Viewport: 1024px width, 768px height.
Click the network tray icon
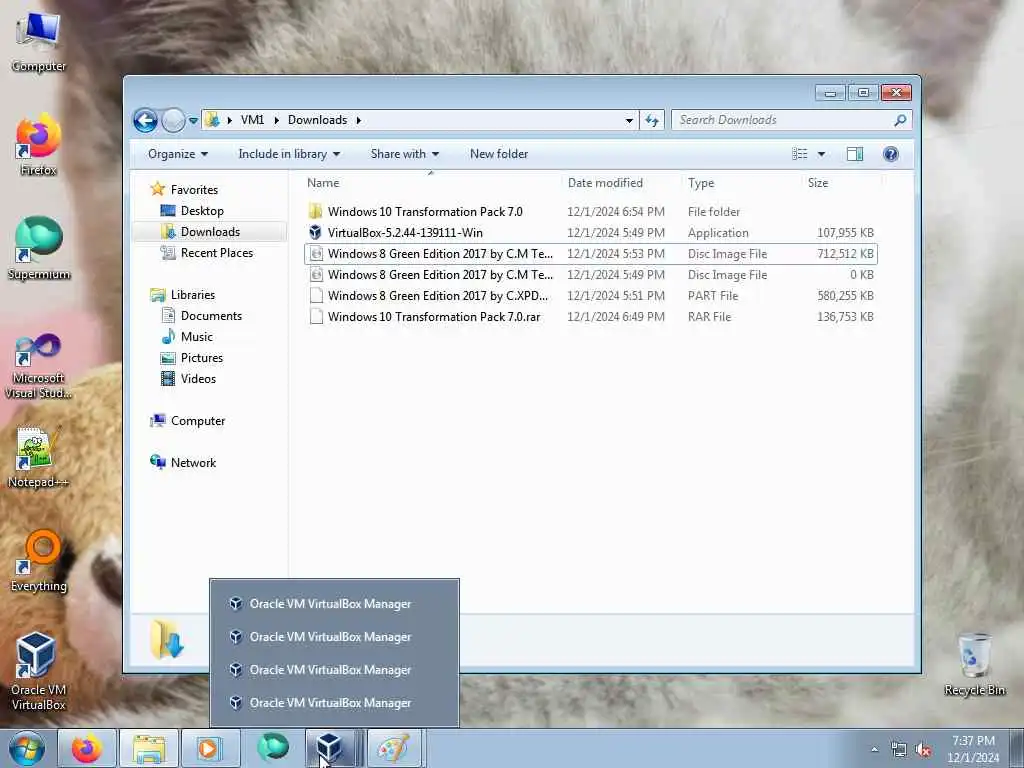point(899,750)
